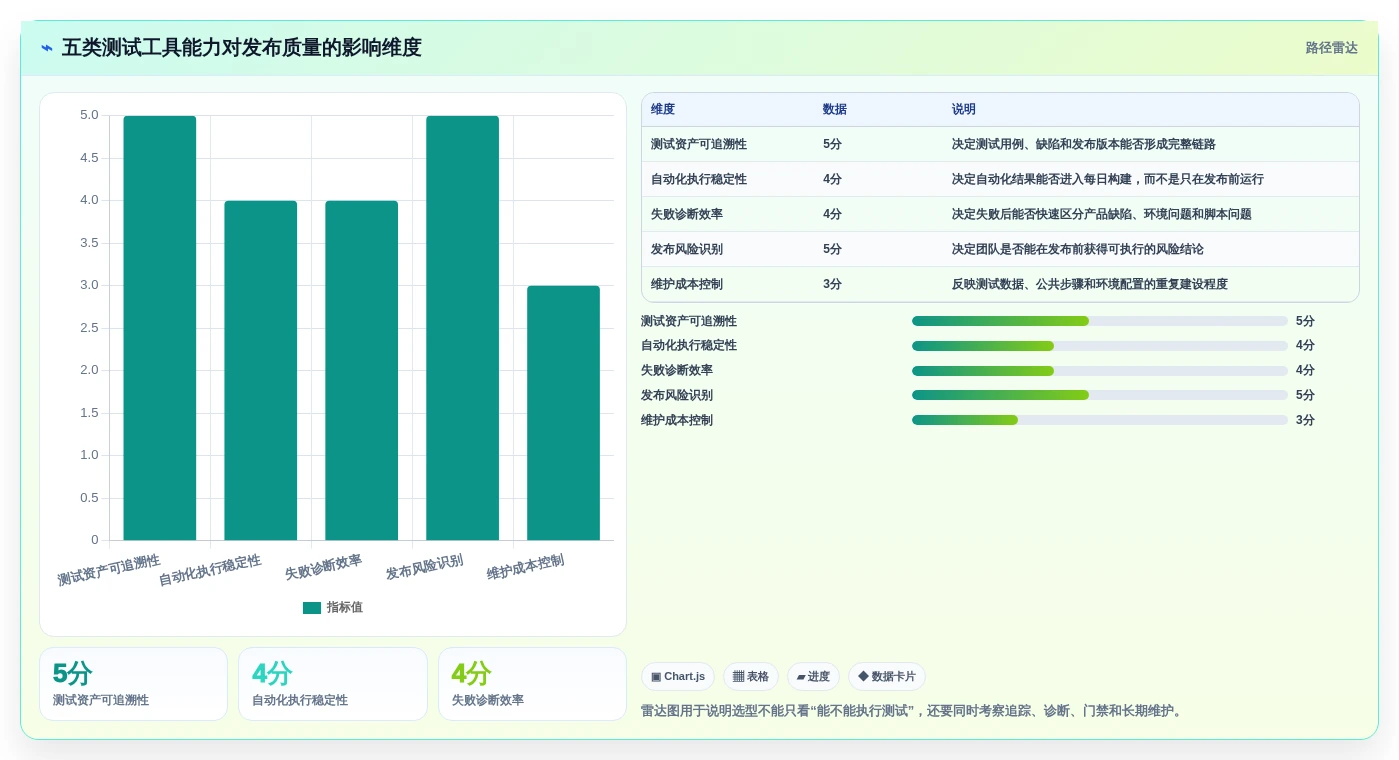
Task: Click description 决定团队是否能在发布前获得可执行的风险结论
Action: (x=1078, y=249)
